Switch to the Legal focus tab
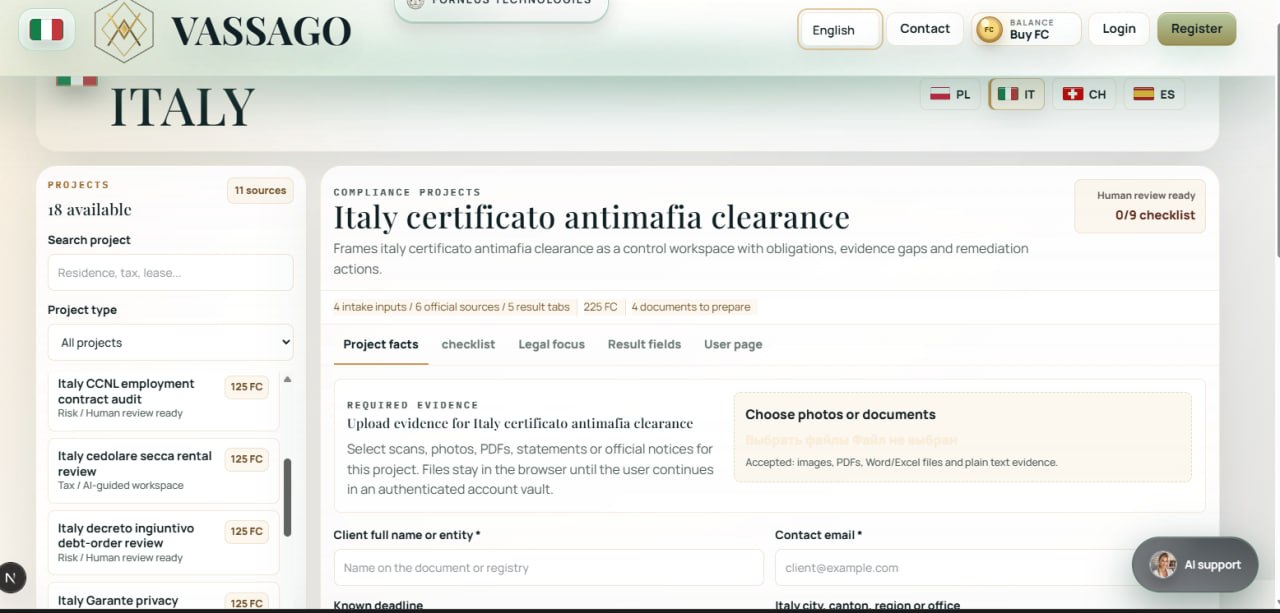Viewport: 1280px width, 613px height. pos(551,344)
